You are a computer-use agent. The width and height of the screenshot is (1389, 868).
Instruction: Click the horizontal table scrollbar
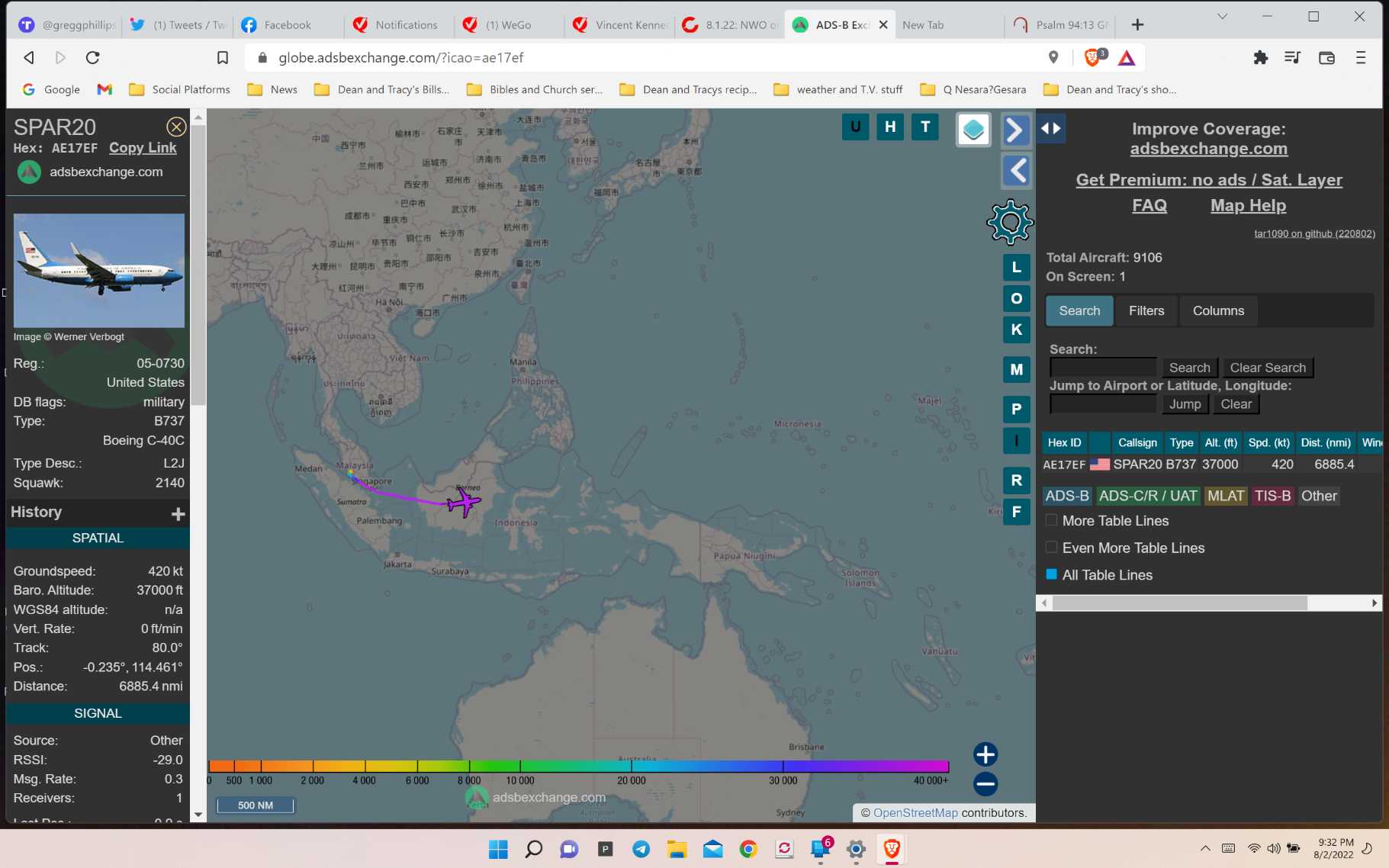(x=1179, y=603)
